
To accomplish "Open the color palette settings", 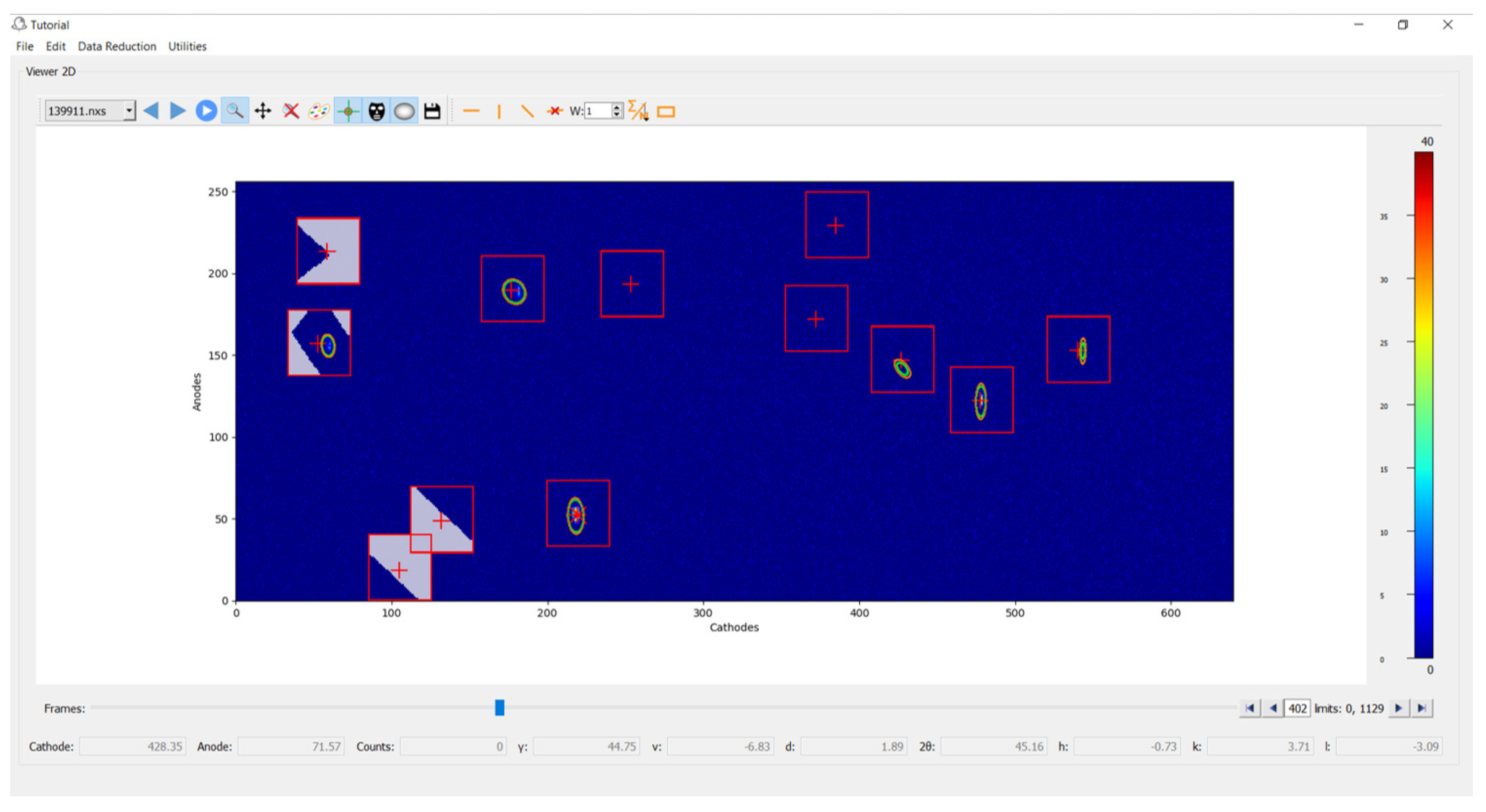I will [319, 111].
